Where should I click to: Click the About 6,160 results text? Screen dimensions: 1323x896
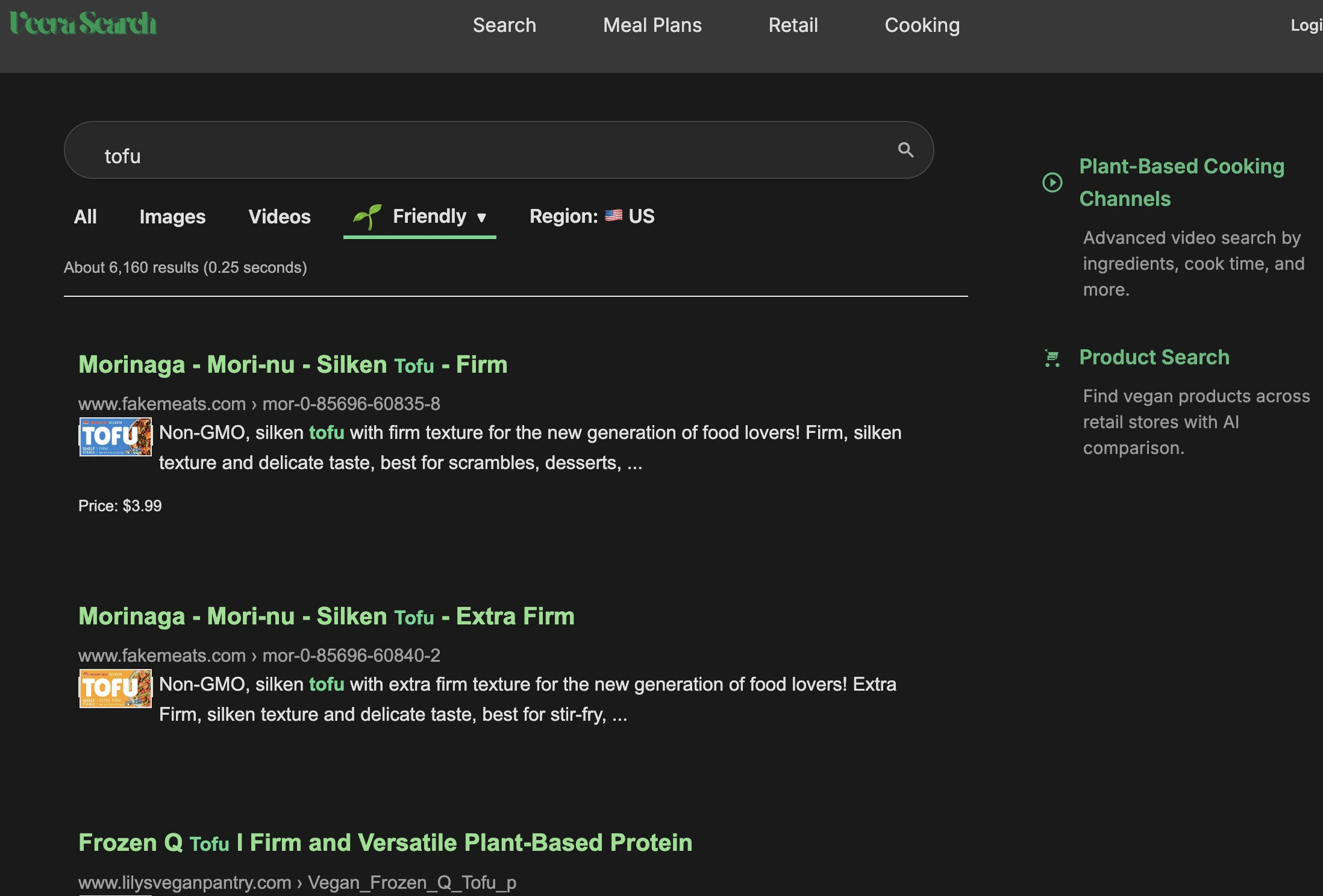click(x=186, y=267)
